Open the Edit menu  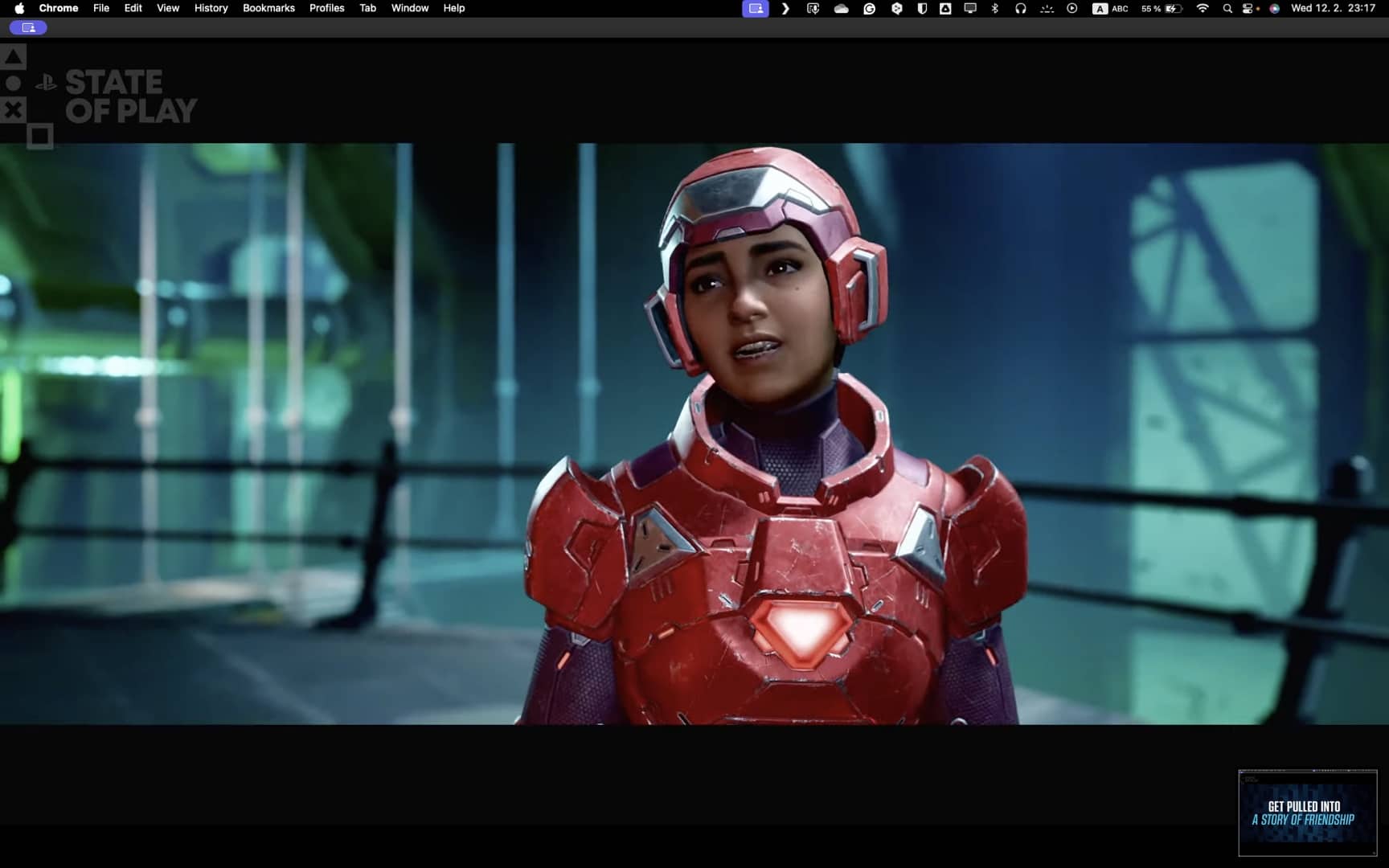[x=133, y=8]
